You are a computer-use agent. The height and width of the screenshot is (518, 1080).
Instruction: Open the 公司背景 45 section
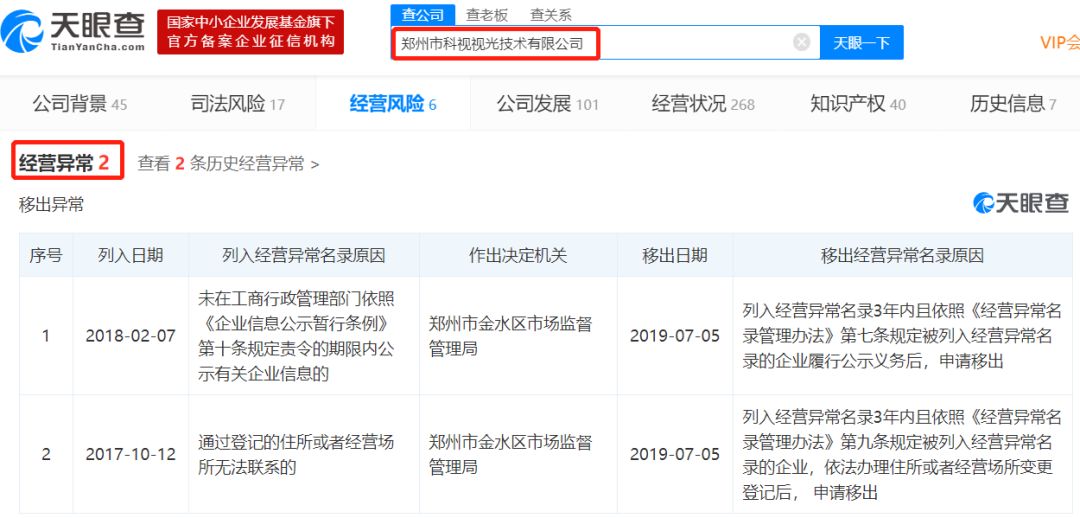(80, 104)
